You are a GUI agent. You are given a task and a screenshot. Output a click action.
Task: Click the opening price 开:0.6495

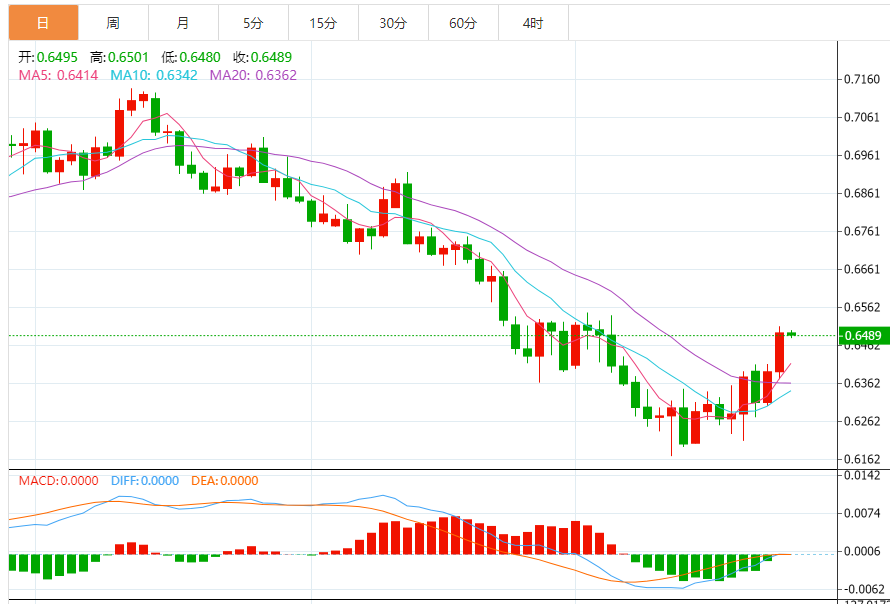[48, 57]
